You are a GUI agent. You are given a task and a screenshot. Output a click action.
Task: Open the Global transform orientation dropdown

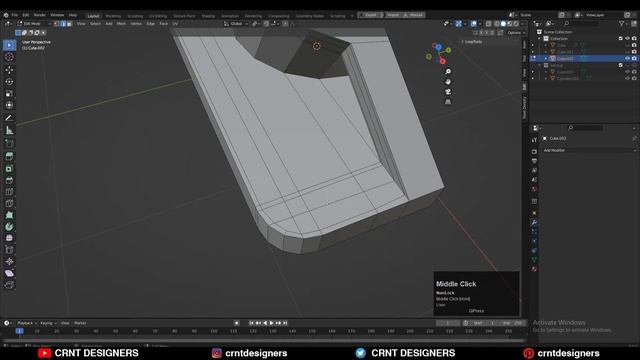(x=236, y=24)
